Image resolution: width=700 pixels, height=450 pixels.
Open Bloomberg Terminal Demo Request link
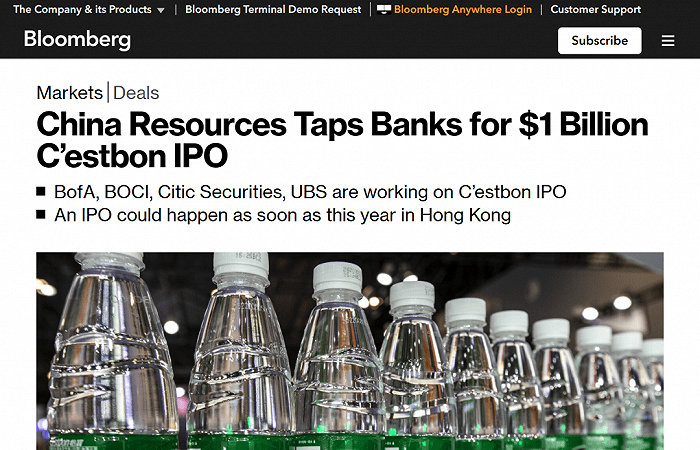[x=273, y=9]
